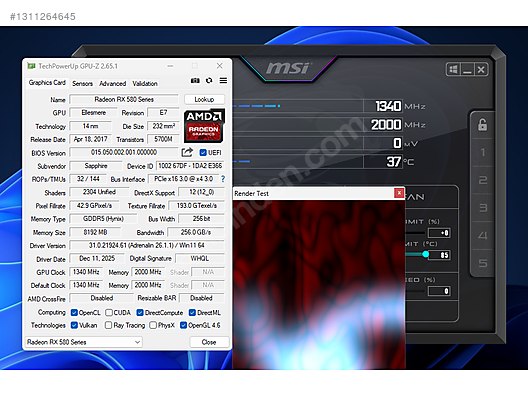
Task: Click the Pixel Fillrate 42.9 GPixel/s field
Action: tap(95, 205)
